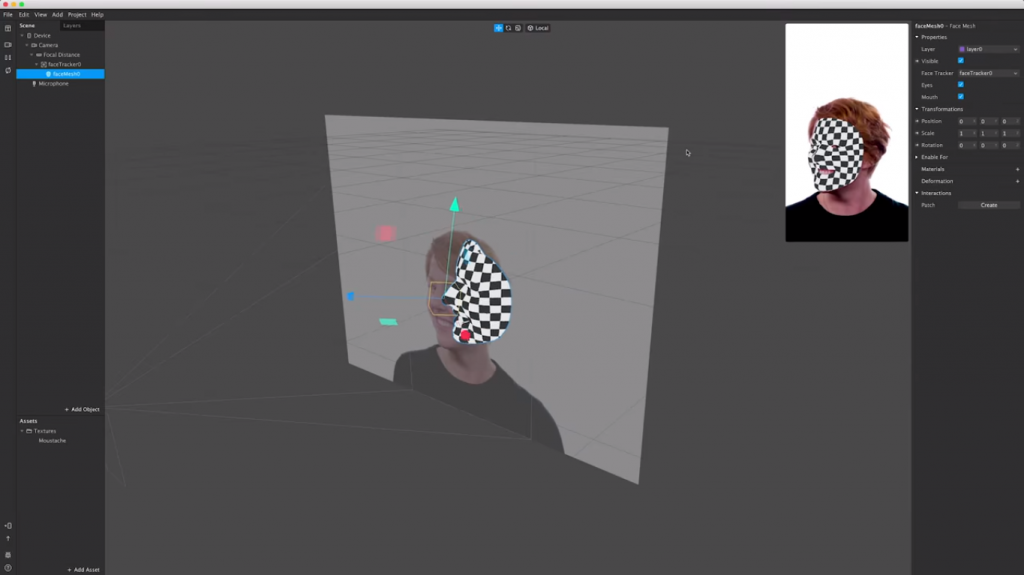Image resolution: width=1024 pixels, height=575 pixels.
Task: Click the Add Object button
Action: click(83, 410)
